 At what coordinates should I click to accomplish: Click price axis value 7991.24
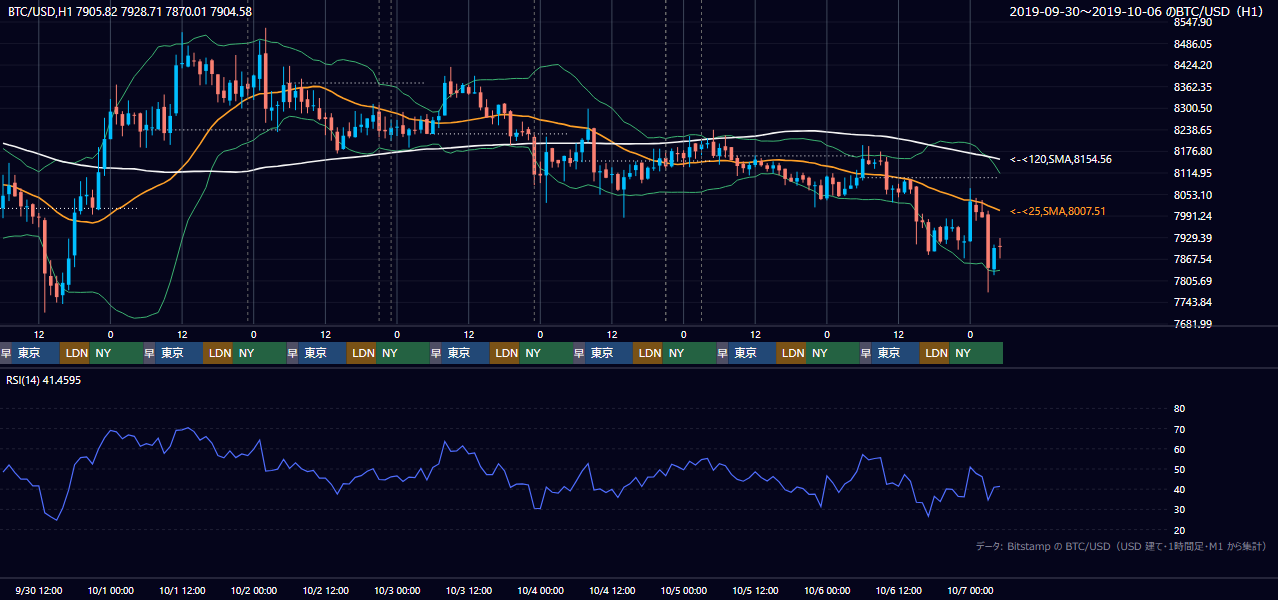1193,216
